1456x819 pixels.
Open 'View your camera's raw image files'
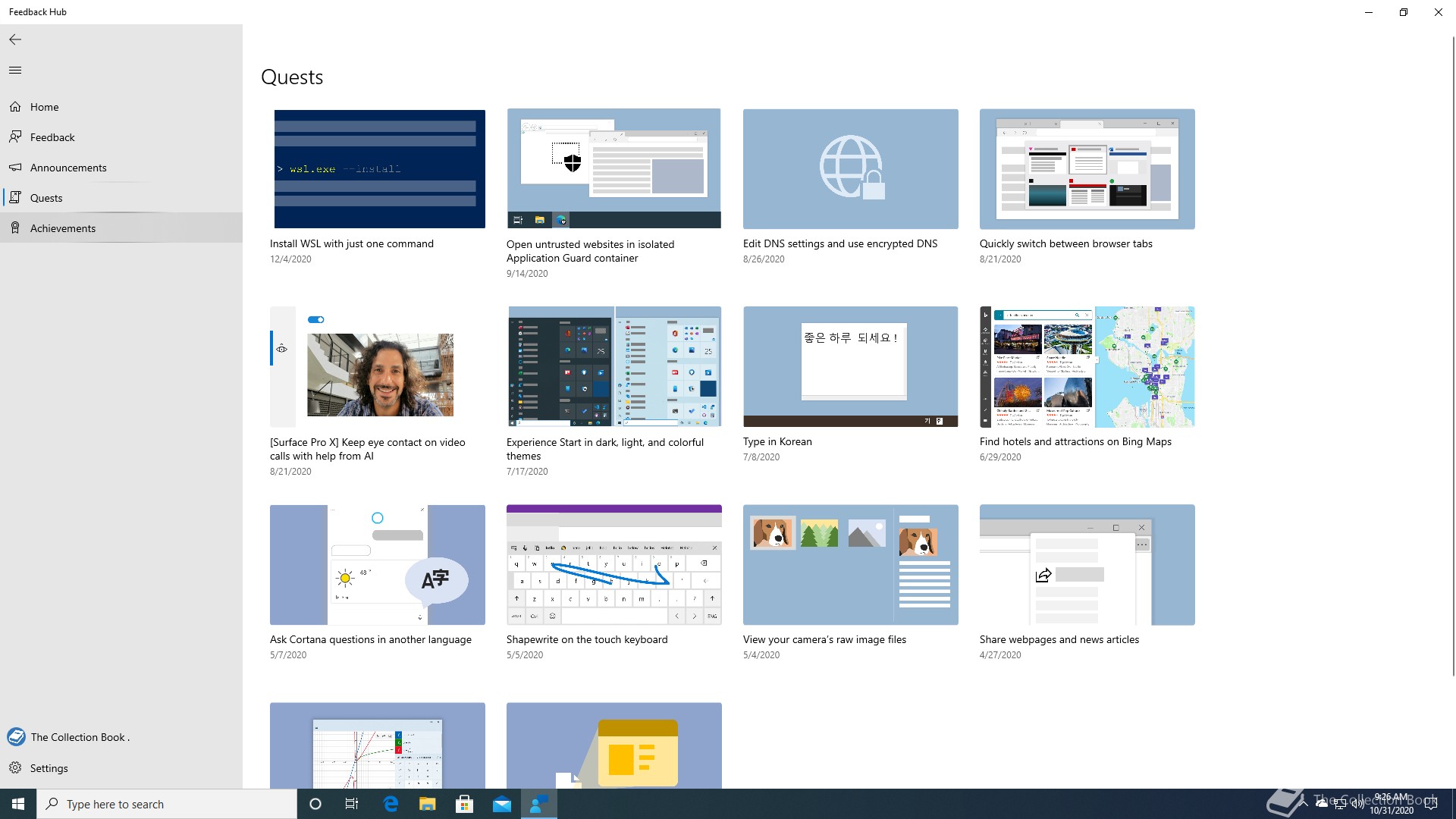pos(824,639)
